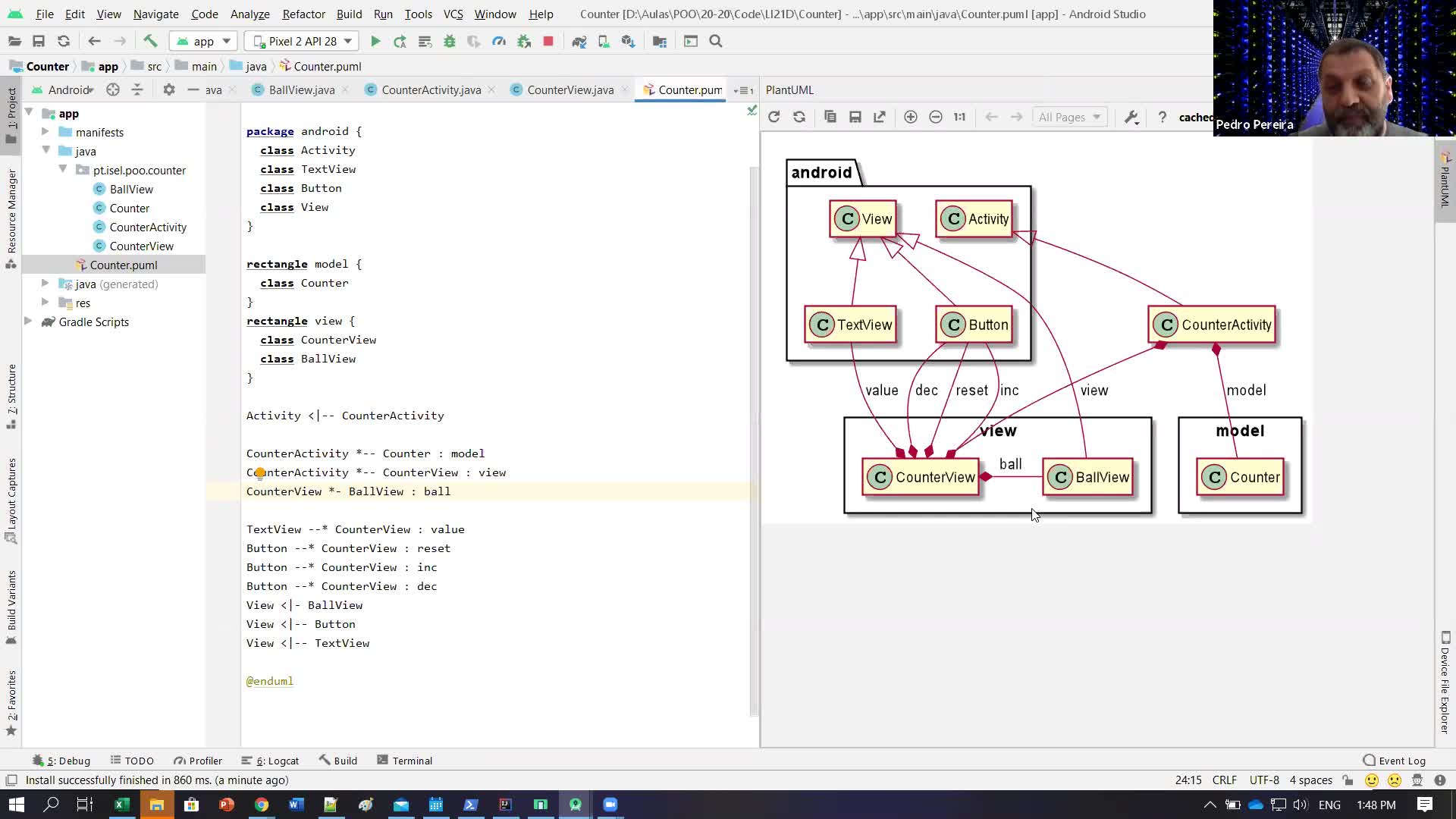Open the Analyze menu
This screenshot has height=819, width=1456.
coord(249,14)
